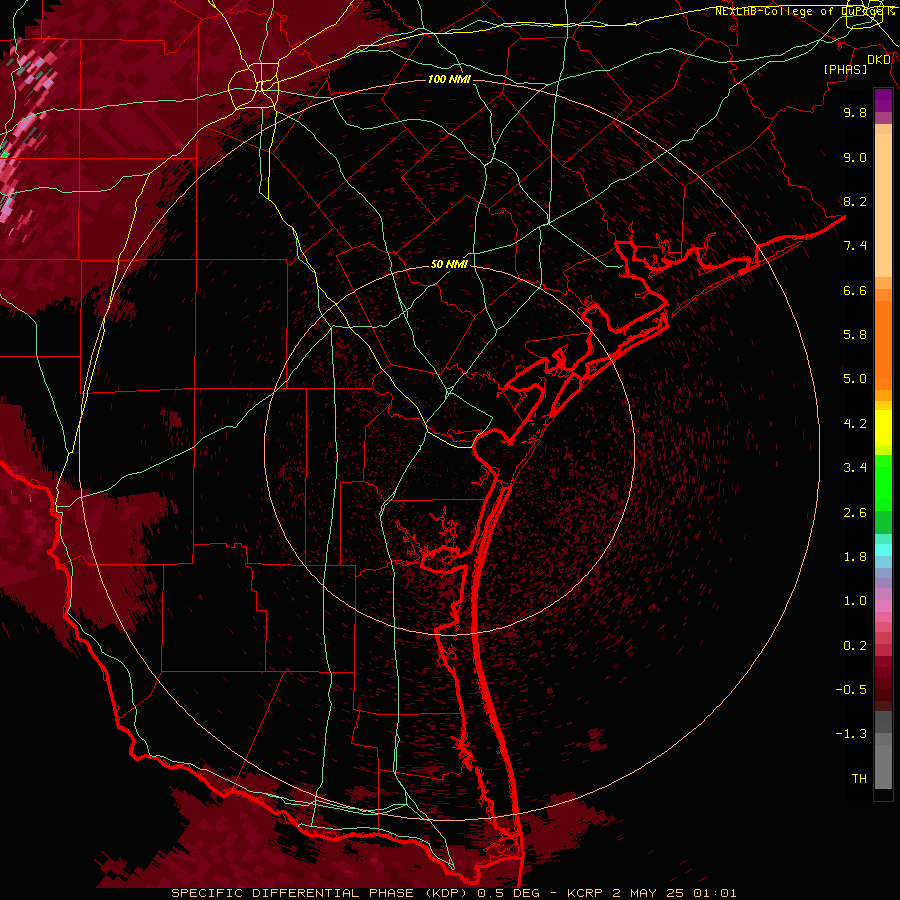900x900 pixels.
Task: Click the 1.0 legend value
Action: [855, 601]
